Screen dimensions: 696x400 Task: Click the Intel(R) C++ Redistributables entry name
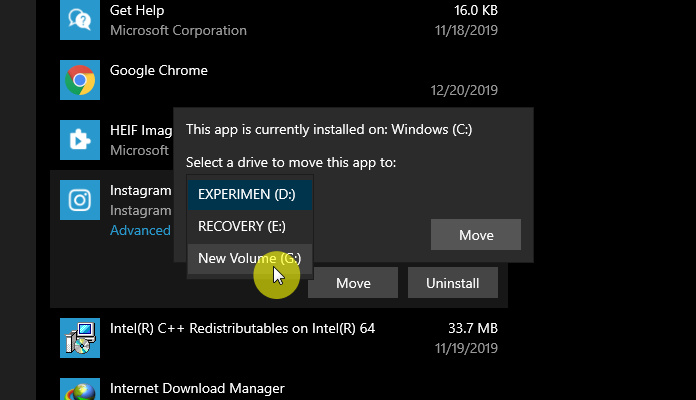242,329
